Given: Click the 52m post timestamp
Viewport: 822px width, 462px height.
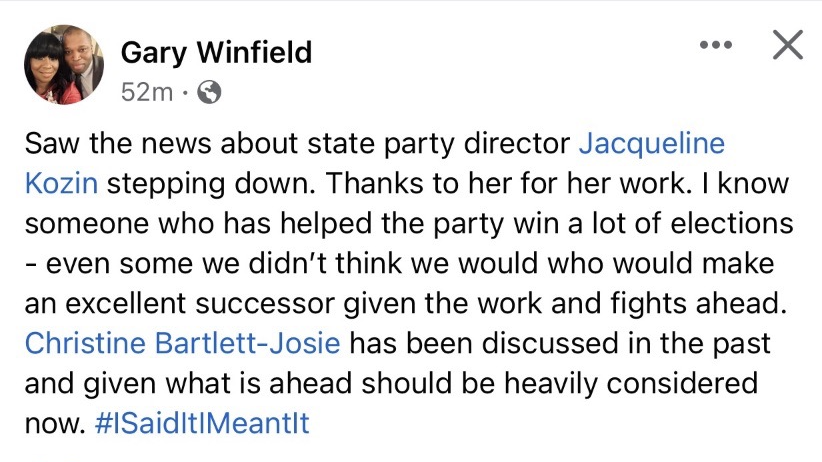Looking at the screenshot, I should (x=146, y=92).
